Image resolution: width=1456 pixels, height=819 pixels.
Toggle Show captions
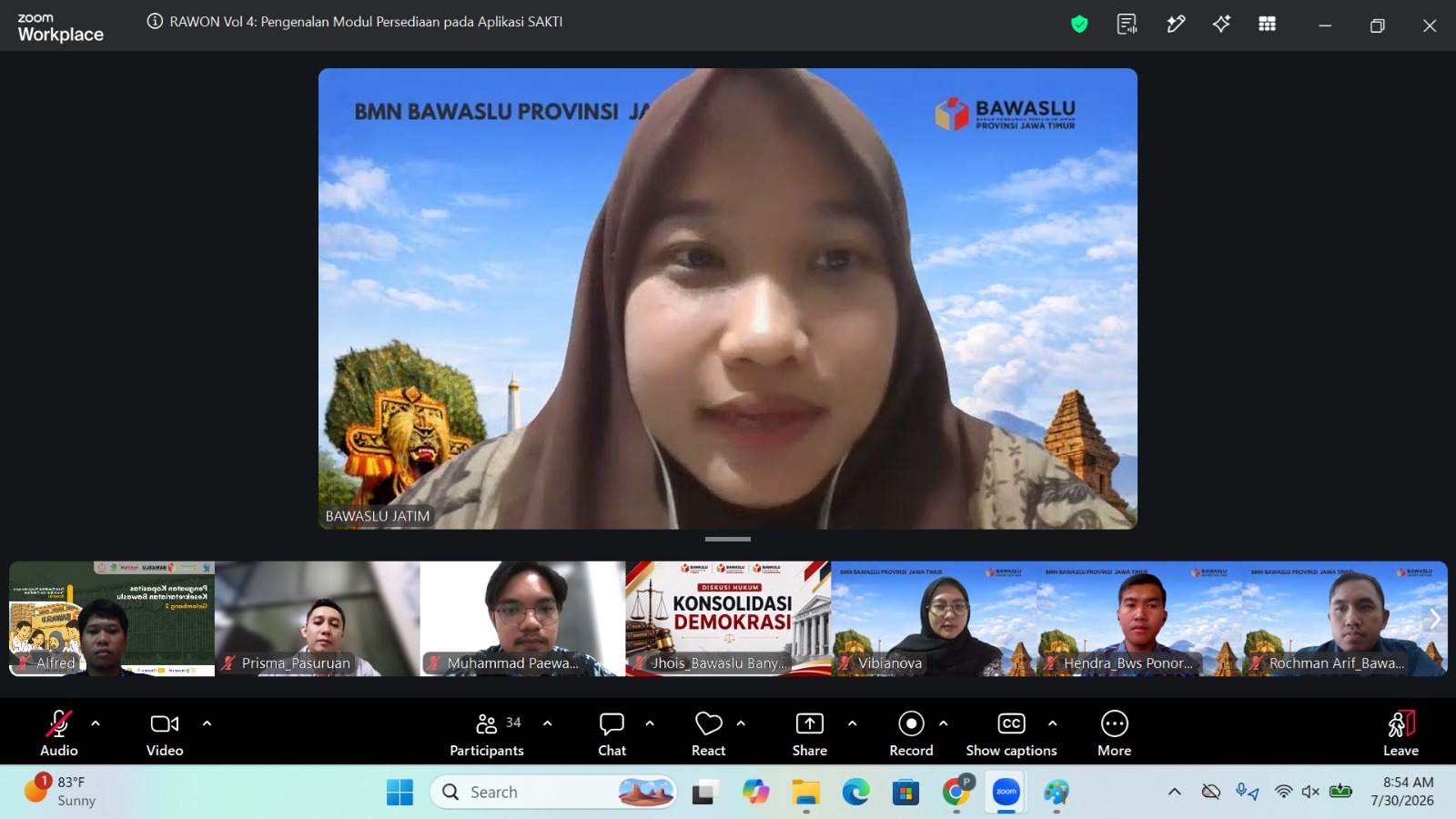pos(1011,733)
